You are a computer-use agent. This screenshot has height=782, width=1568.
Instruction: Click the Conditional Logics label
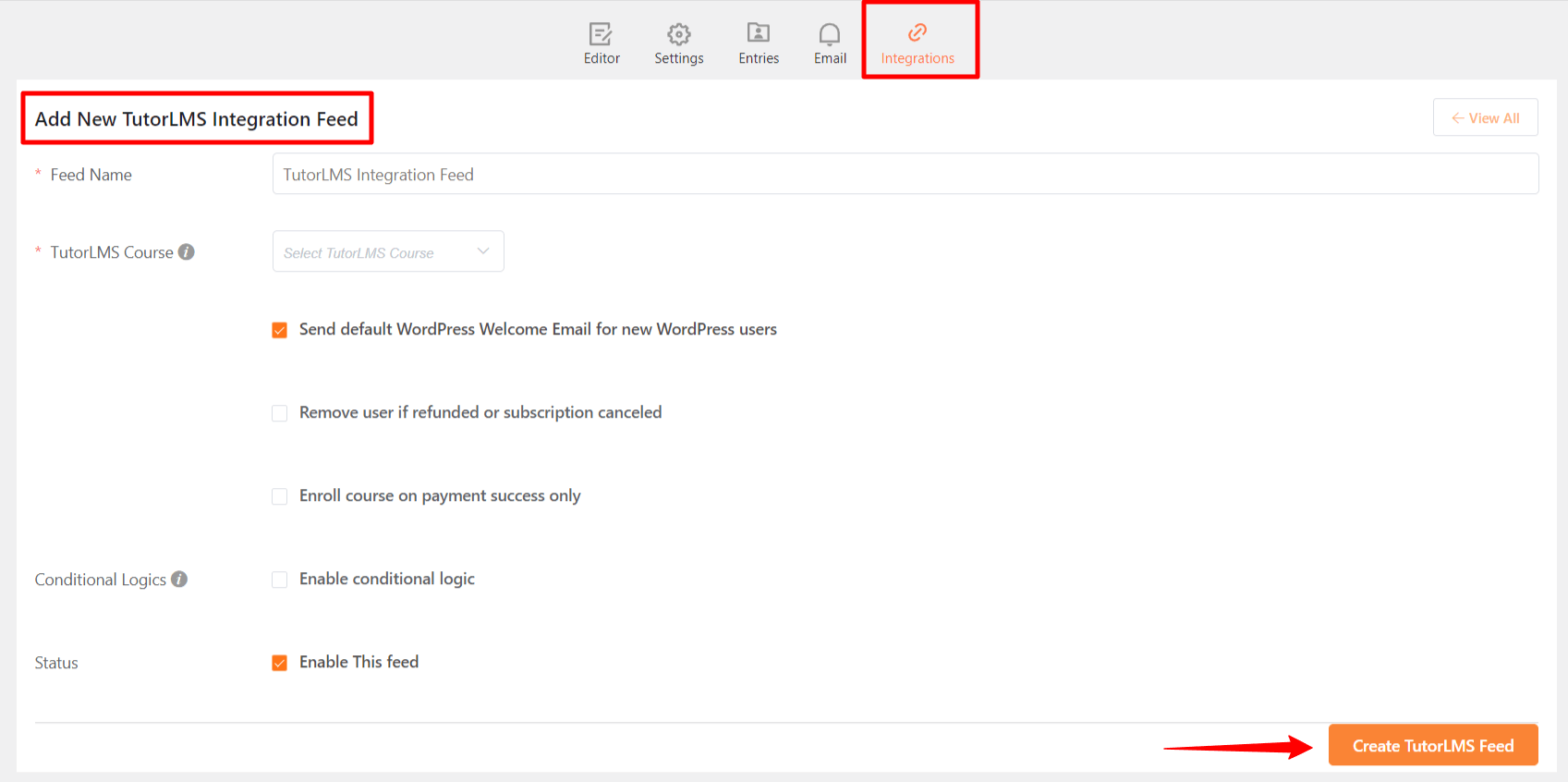point(101,580)
